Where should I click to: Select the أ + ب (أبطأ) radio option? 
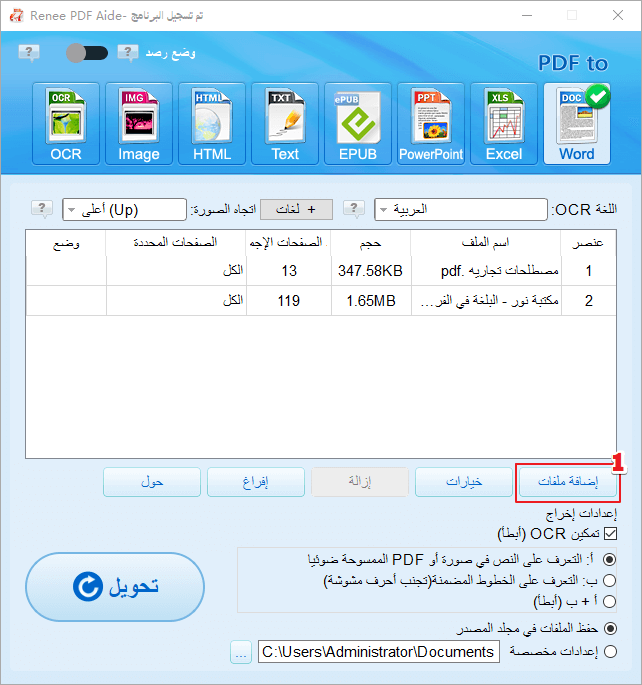tap(609, 602)
